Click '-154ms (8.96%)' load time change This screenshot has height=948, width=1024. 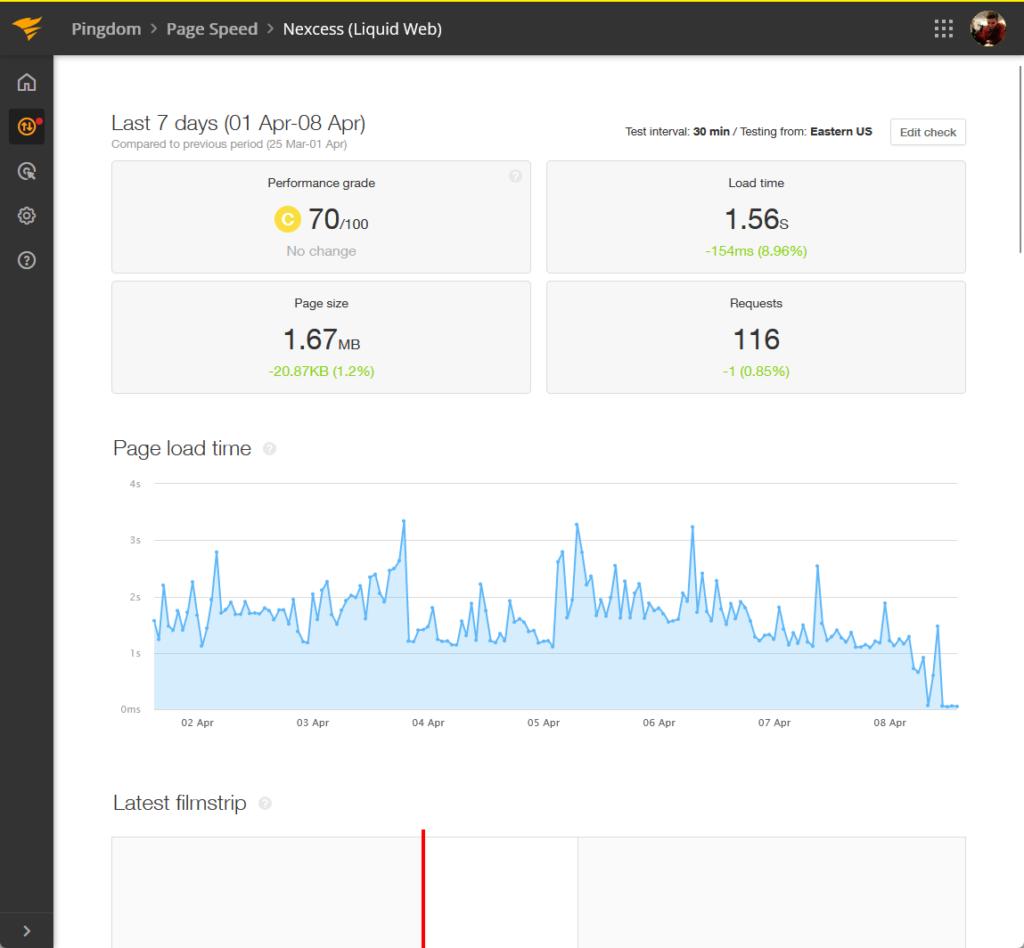[756, 251]
